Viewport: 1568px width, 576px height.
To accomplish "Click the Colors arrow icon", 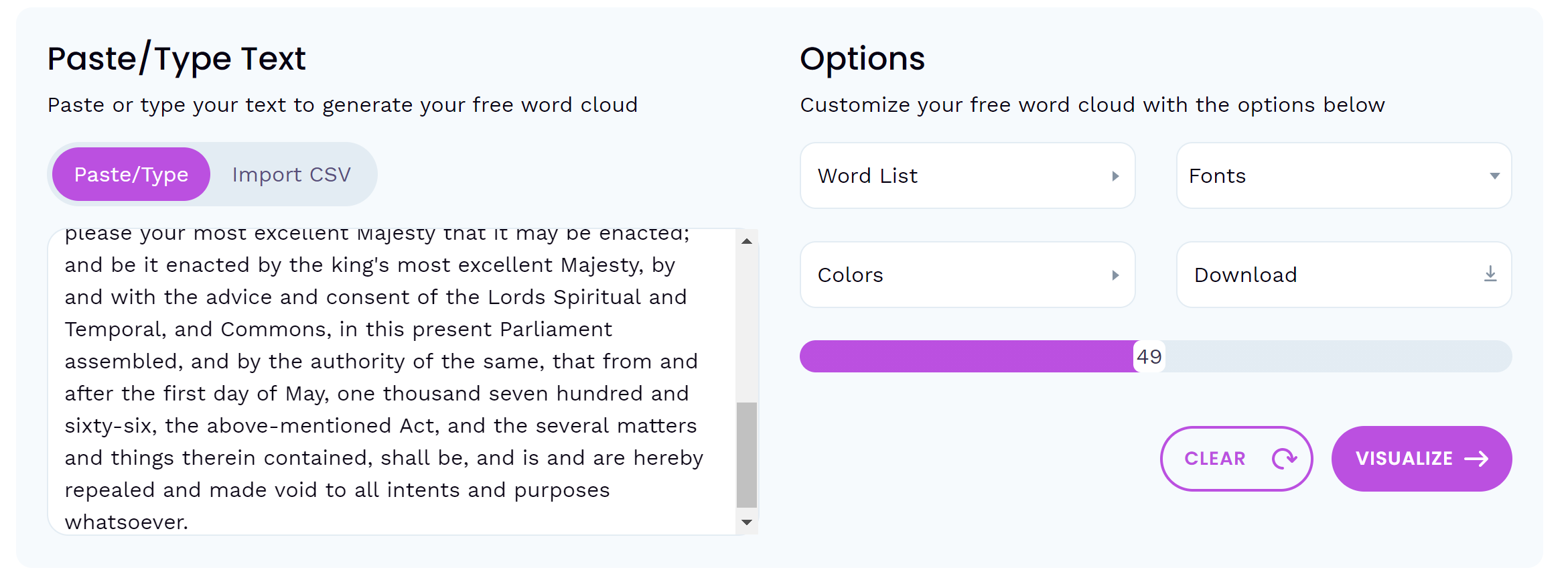I will (x=1115, y=275).
